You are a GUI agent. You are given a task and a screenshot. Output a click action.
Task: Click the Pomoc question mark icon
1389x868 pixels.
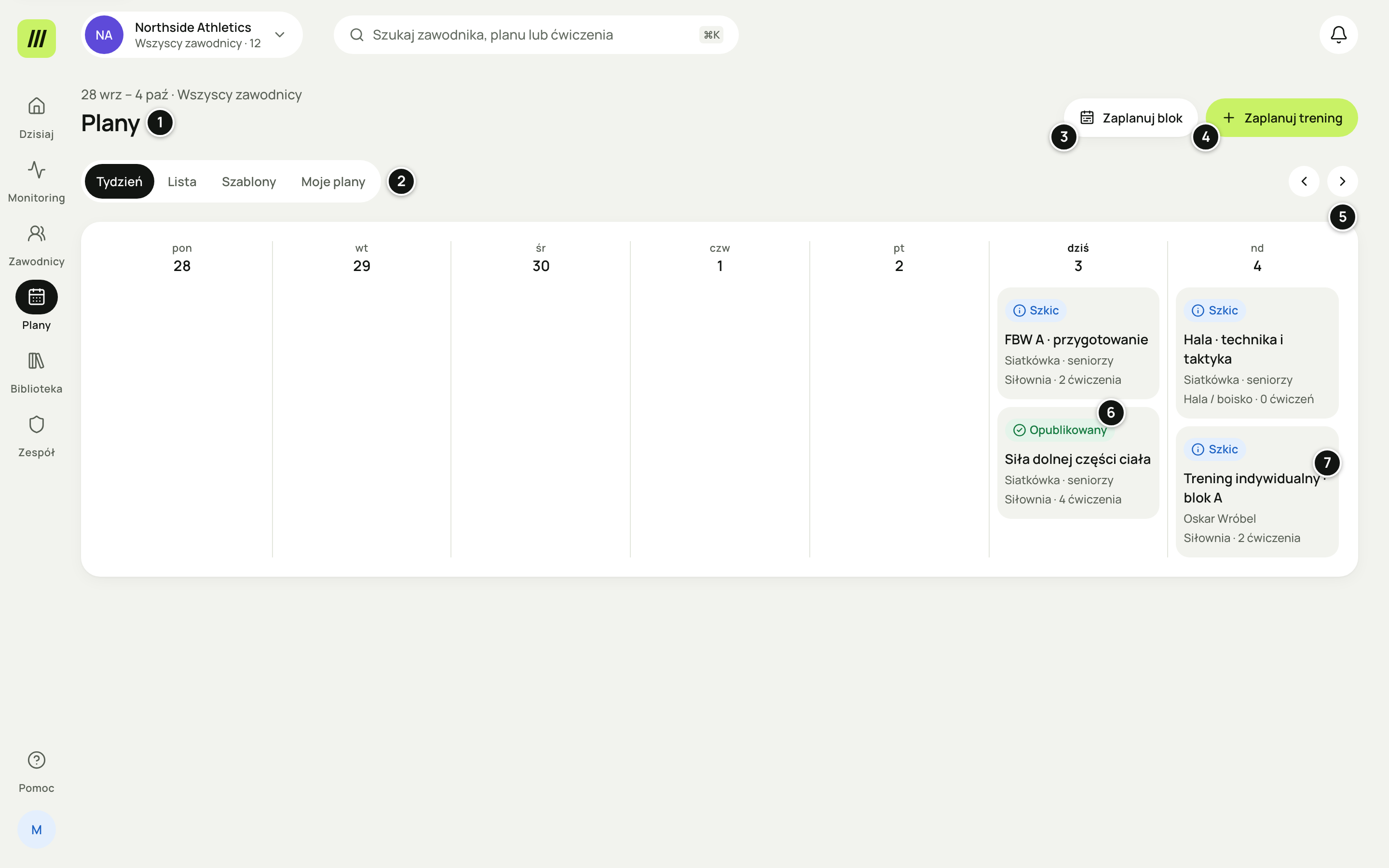(x=36, y=760)
